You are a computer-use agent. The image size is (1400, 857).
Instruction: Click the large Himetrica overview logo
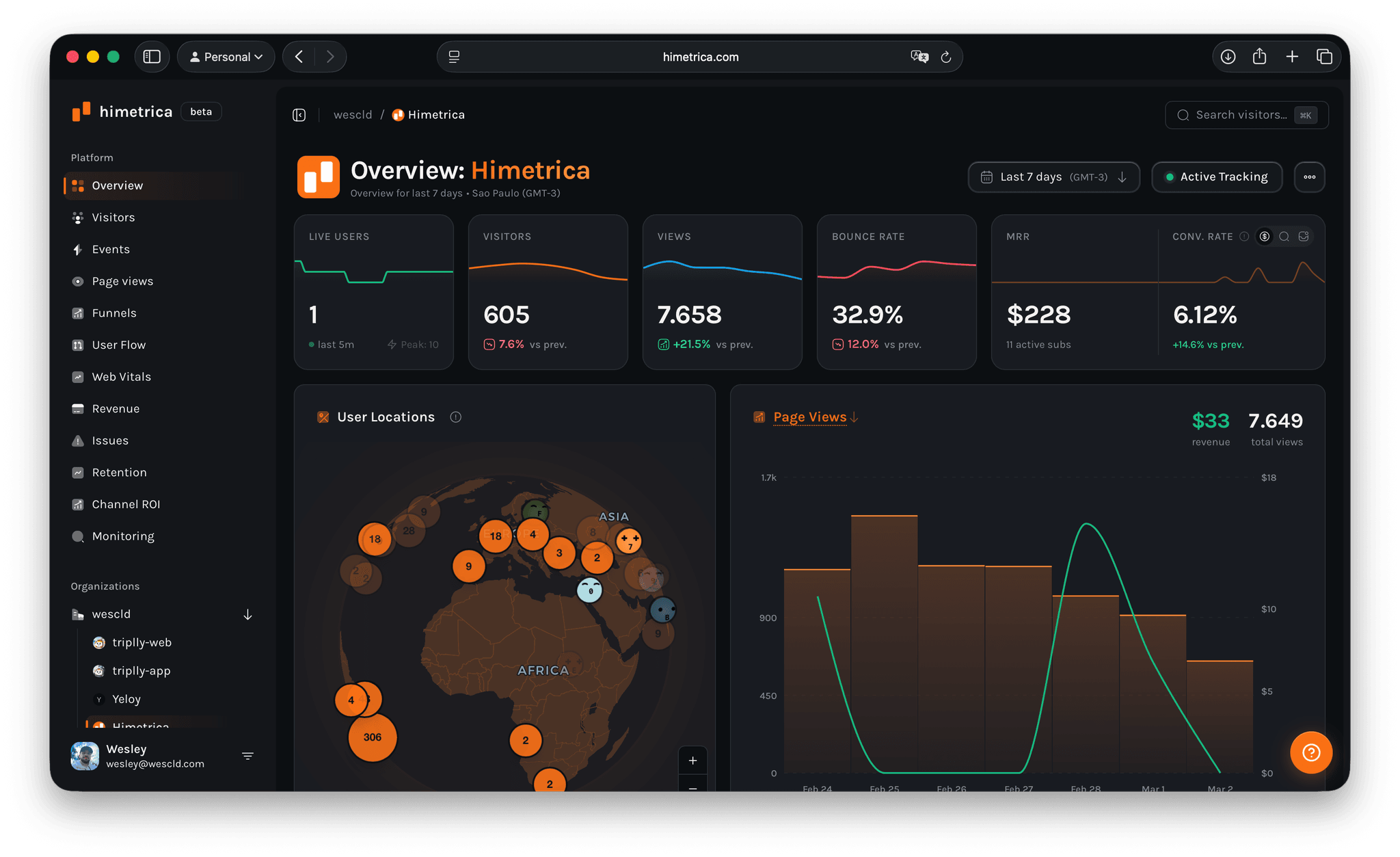(319, 176)
